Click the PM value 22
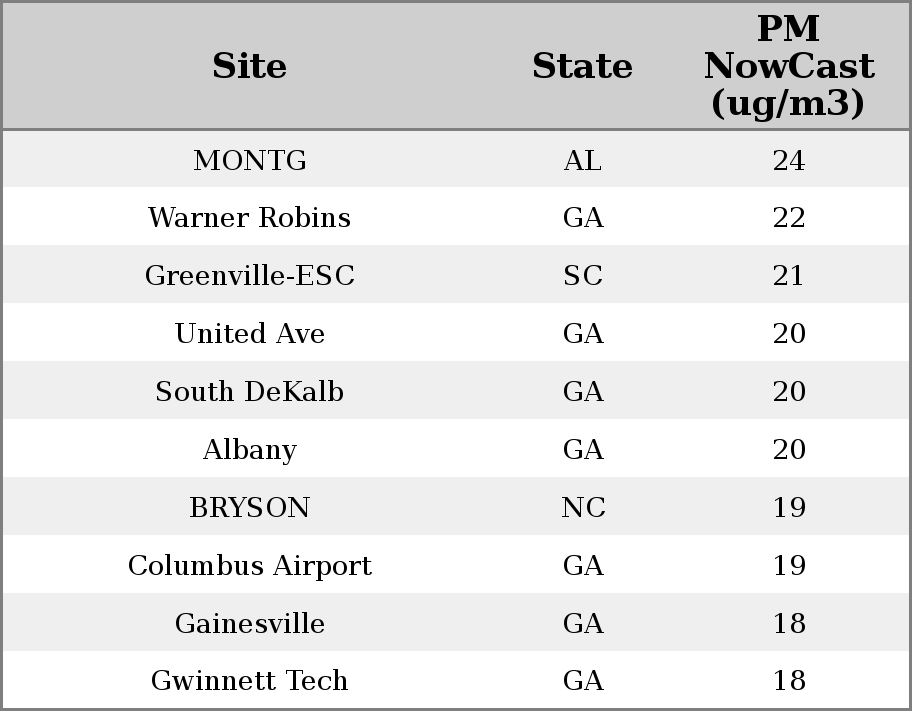 pyautogui.click(x=788, y=218)
